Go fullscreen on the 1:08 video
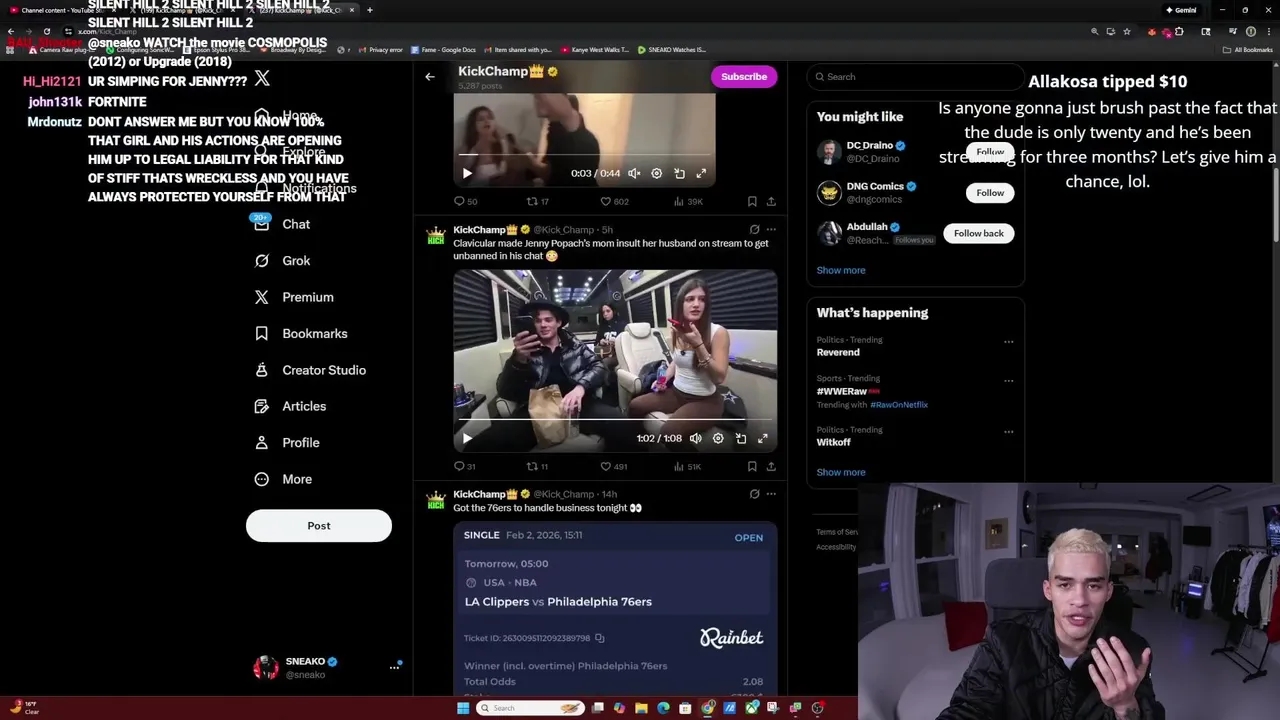This screenshot has height=720, width=1280. click(x=763, y=438)
